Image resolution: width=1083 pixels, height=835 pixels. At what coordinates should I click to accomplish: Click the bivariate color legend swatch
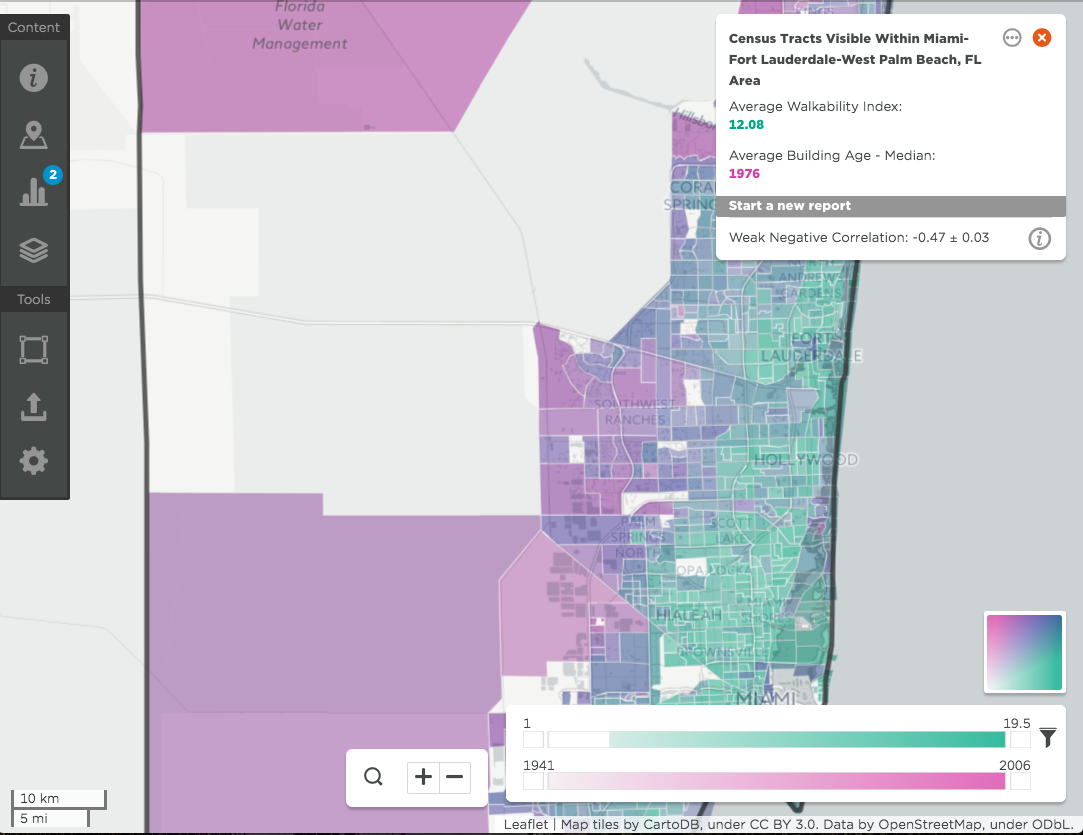(x=1024, y=652)
